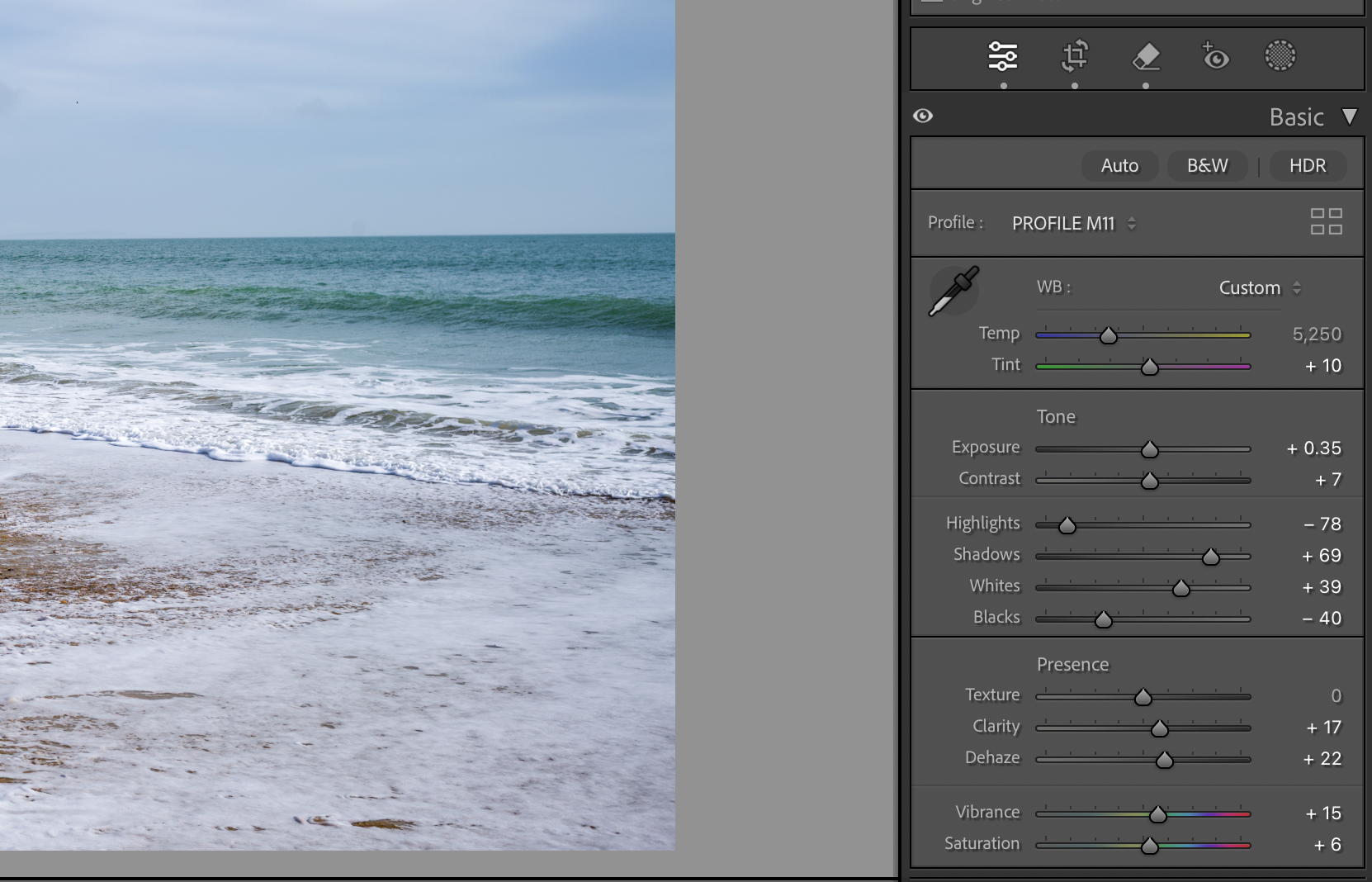Enable HDR editing mode
The height and width of the screenshot is (882, 1372).
pyautogui.click(x=1307, y=165)
